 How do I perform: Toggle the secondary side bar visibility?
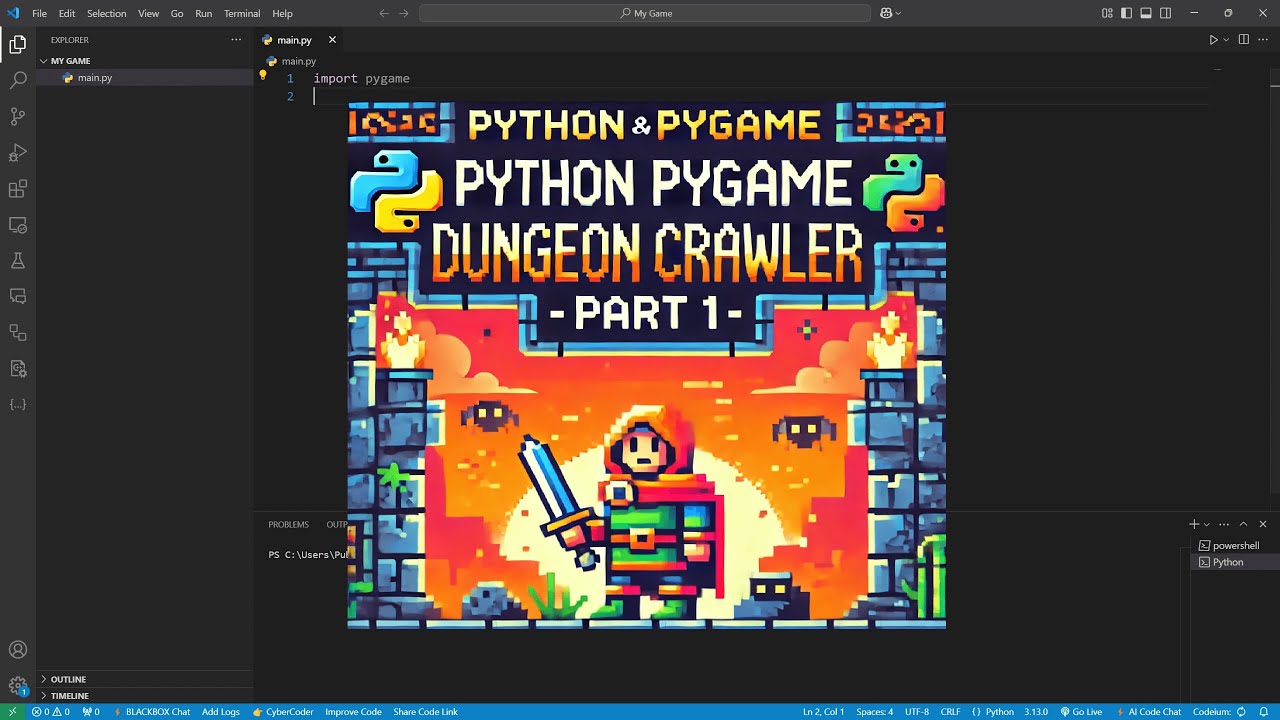click(1166, 13)
